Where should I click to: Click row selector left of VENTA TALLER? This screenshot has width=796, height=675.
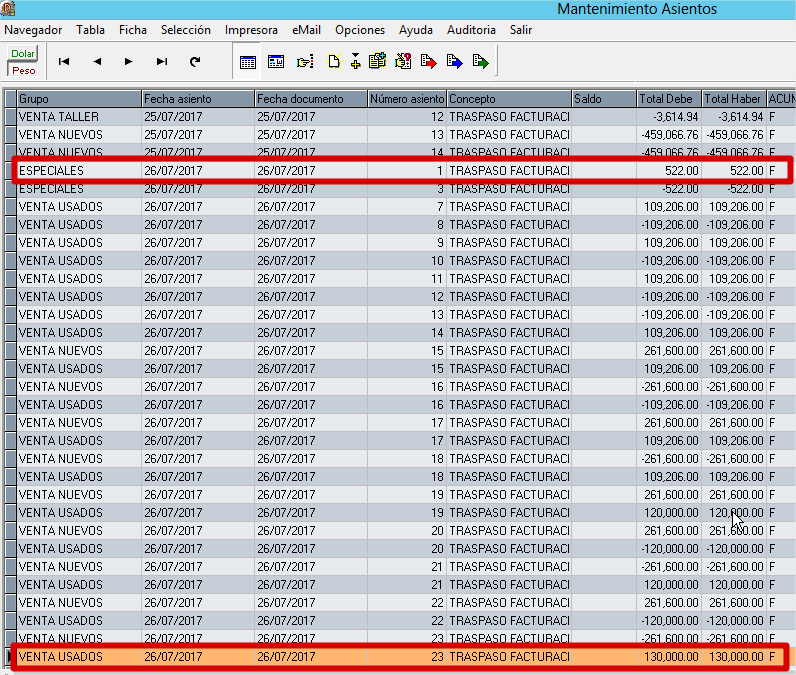(10, 117)
